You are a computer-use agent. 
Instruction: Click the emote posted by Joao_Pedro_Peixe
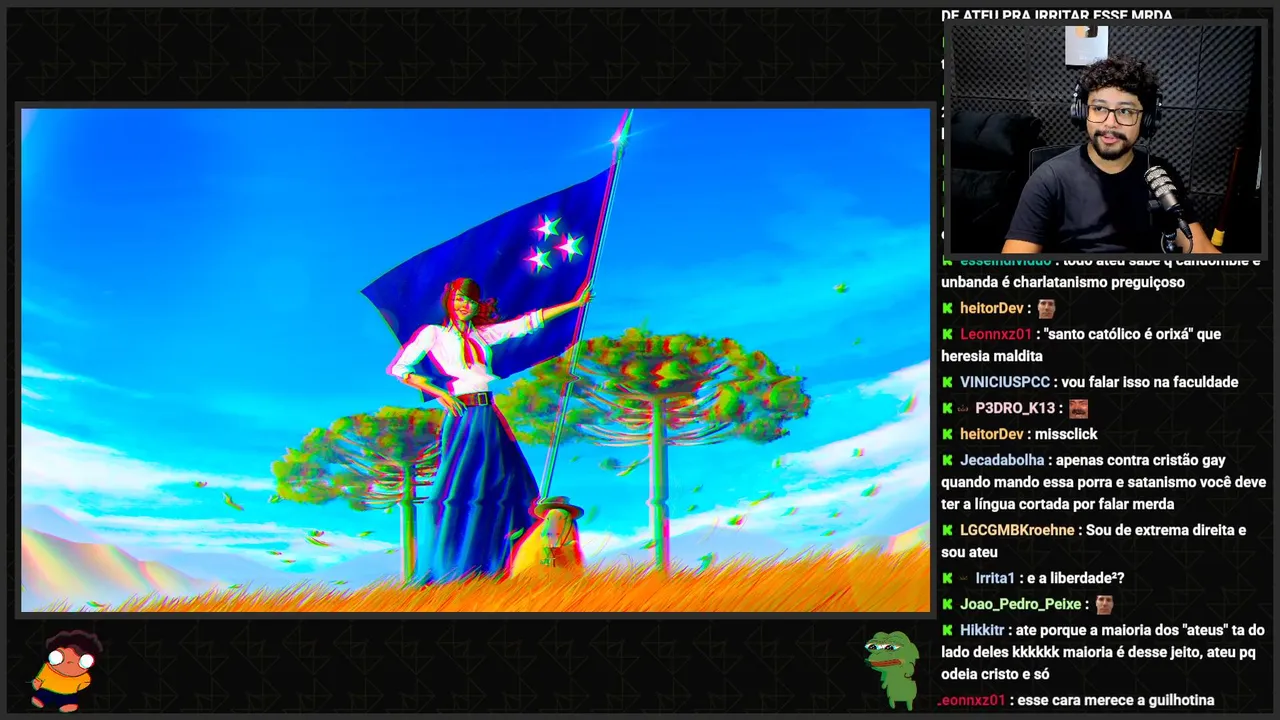point(1104,604)
